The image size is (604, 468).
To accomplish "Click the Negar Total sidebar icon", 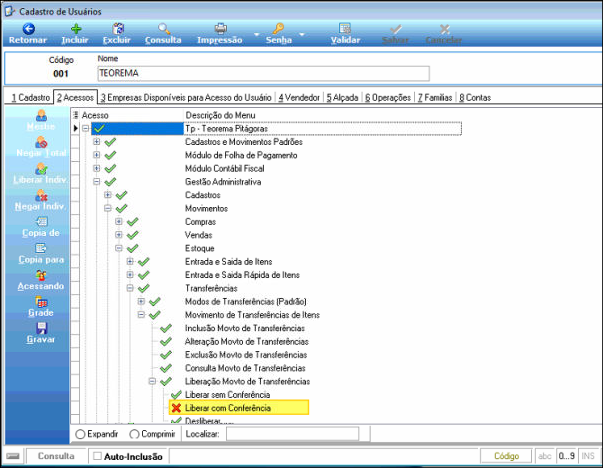I will 41,143.
